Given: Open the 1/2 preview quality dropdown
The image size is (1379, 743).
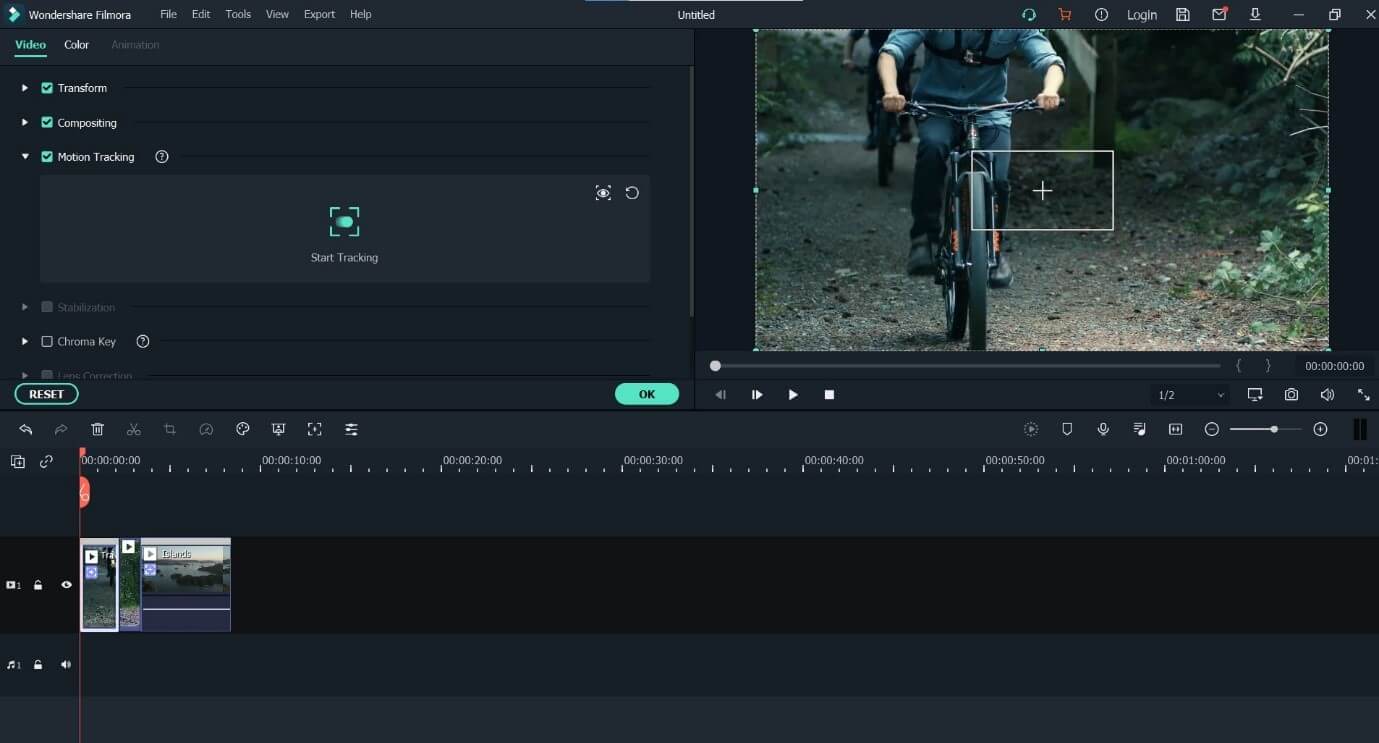Looking at the screenshot, I should click(x=1190, y=395).
